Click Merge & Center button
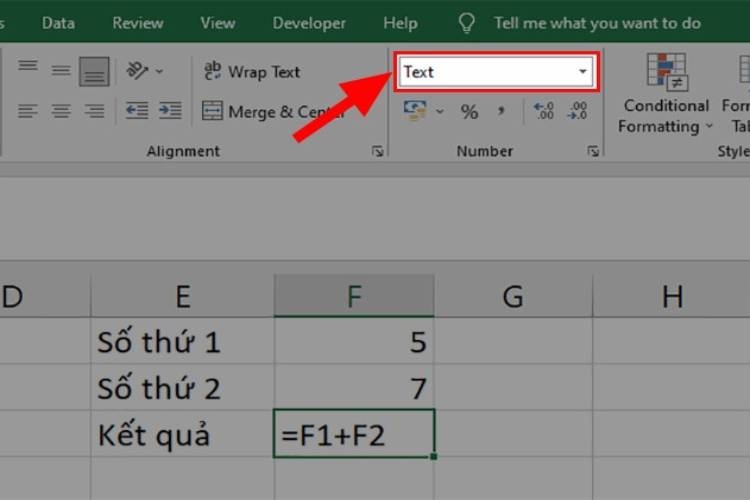 (273, 112)
